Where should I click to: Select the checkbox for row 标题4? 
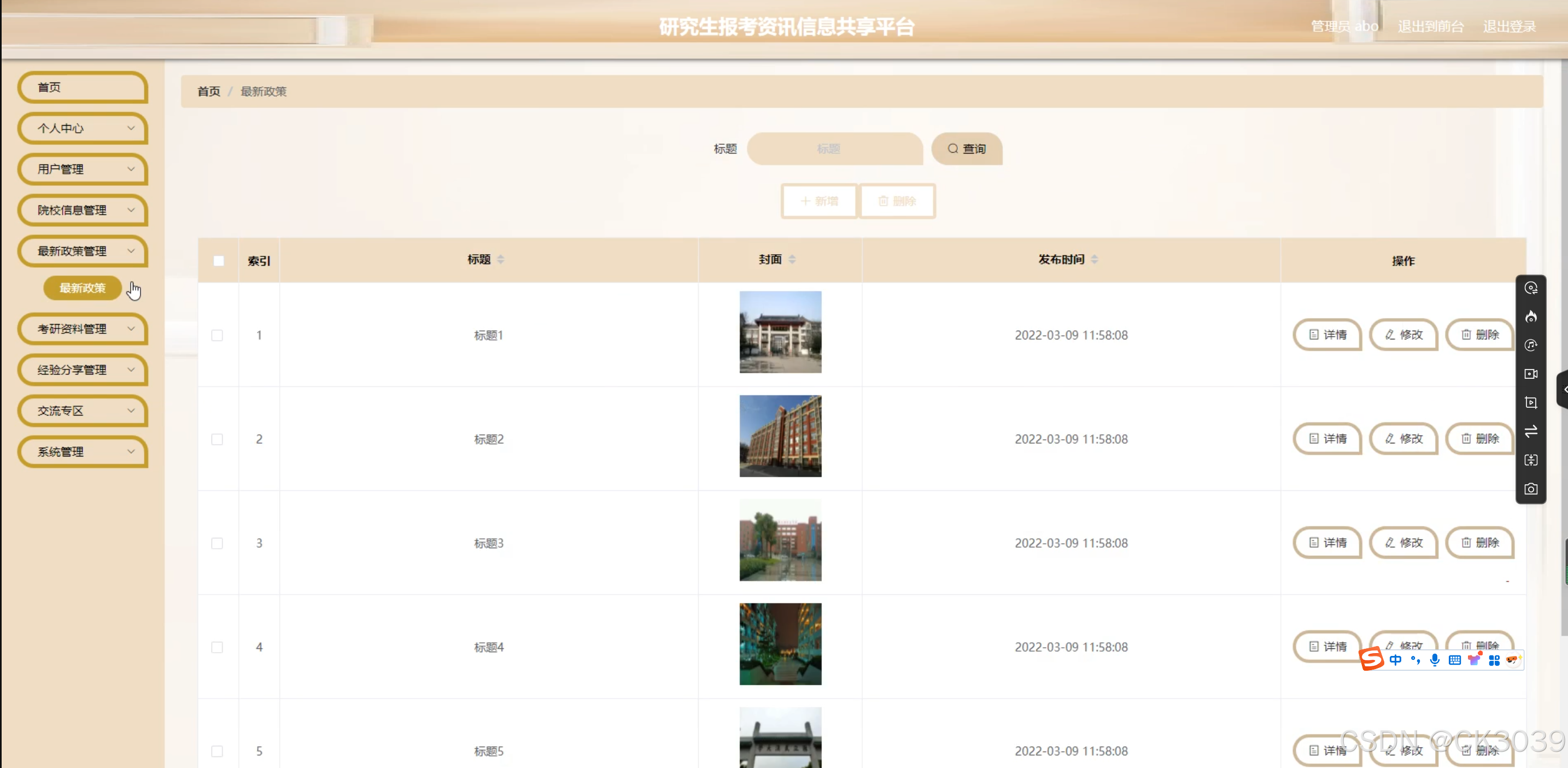click(x=217, y=647)
